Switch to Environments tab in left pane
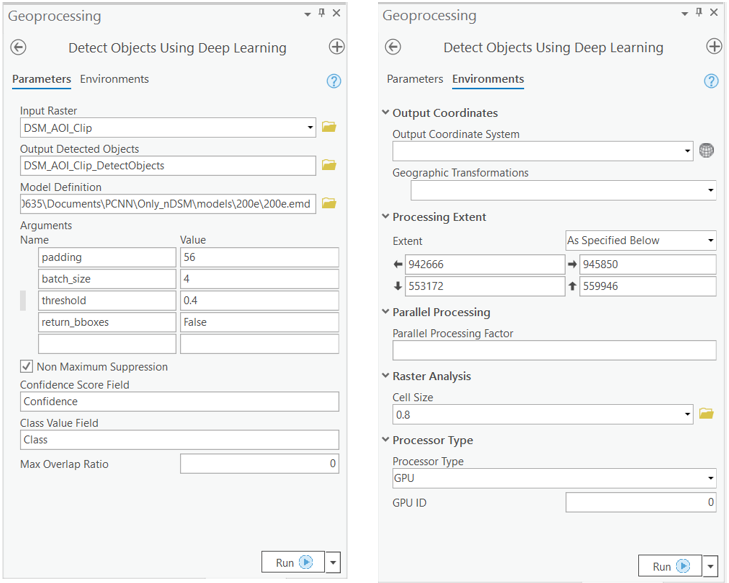Screen dimensions: 729x583 114,79
